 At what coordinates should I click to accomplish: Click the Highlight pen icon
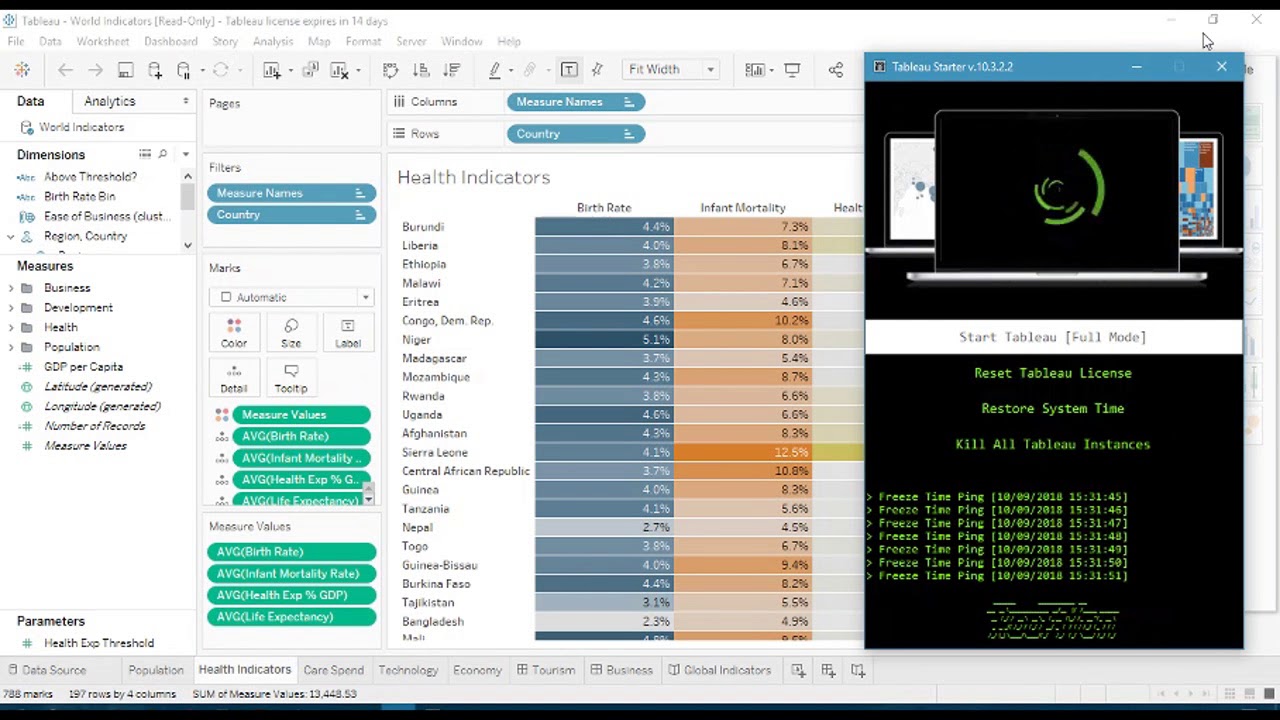(495, 70)
